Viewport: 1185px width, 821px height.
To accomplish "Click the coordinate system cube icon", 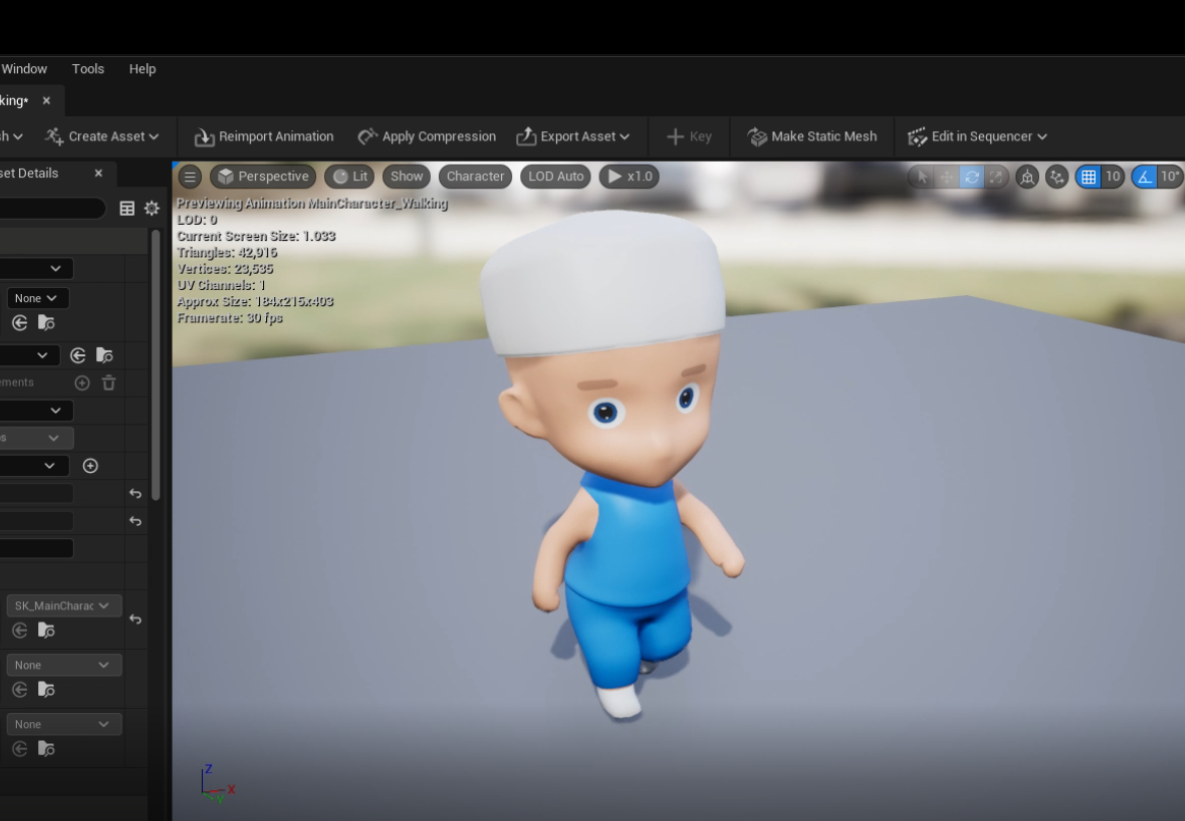I will [1027, 177].
